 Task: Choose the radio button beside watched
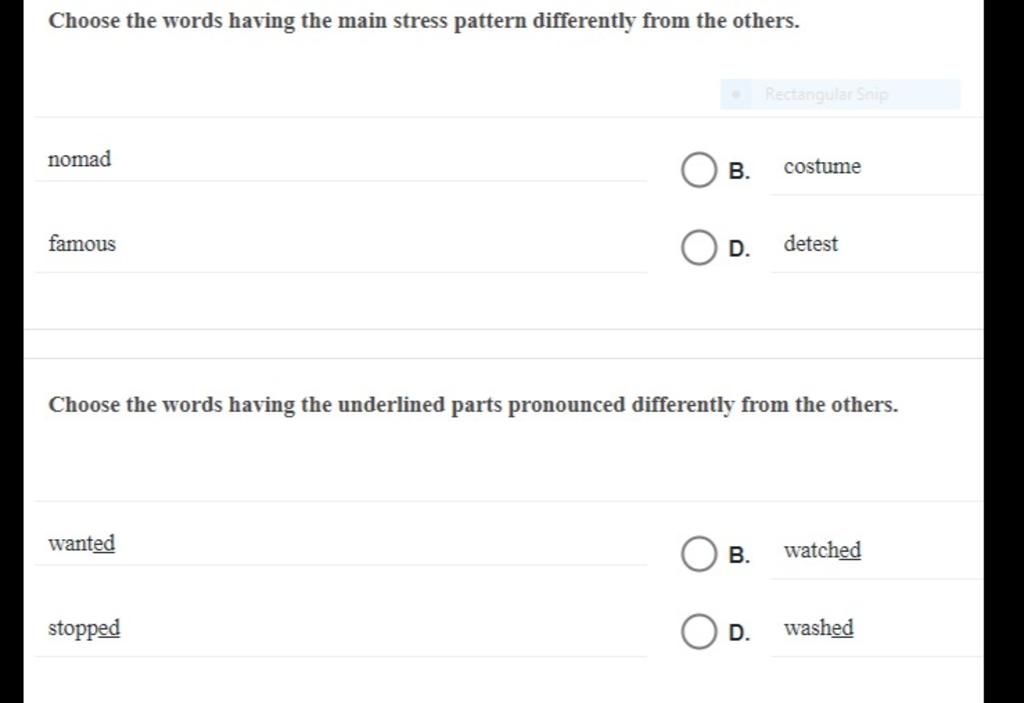pos(699,554)
